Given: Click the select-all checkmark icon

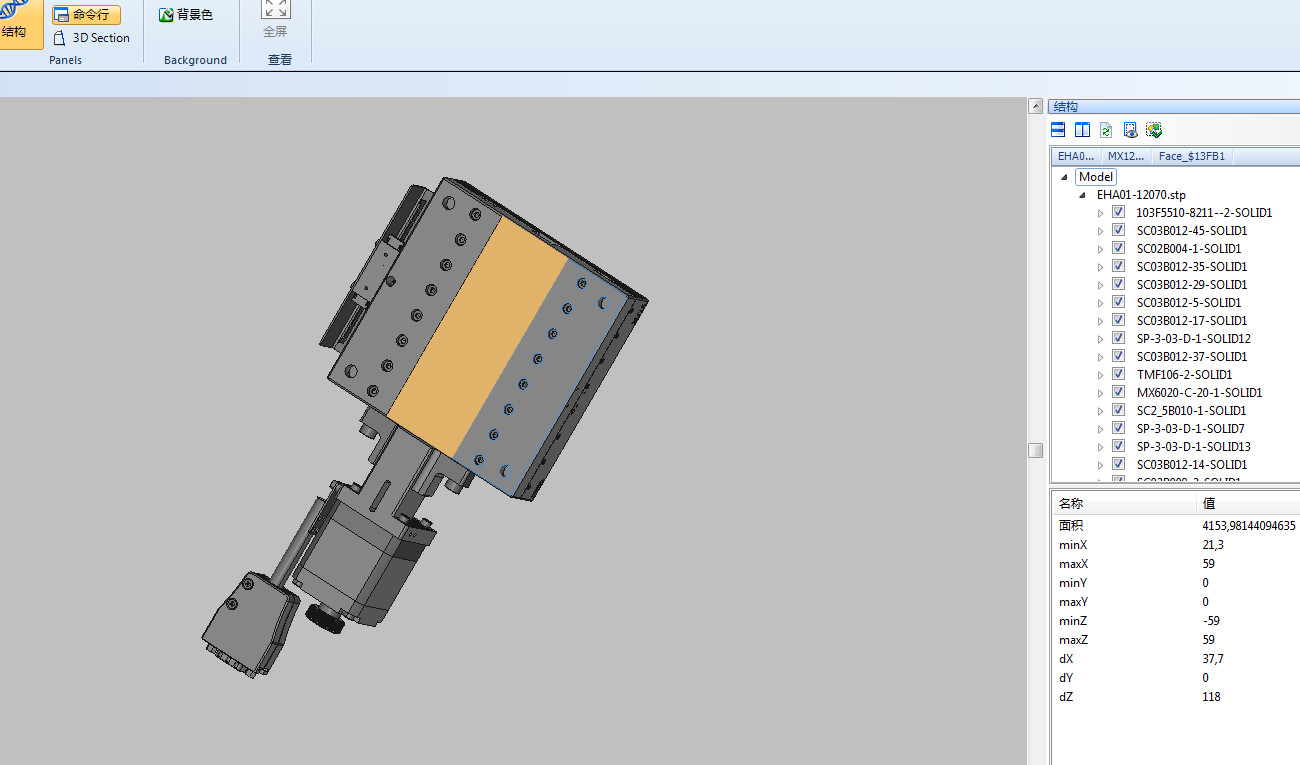Looking at the screenshot, I should (1154, 130).
